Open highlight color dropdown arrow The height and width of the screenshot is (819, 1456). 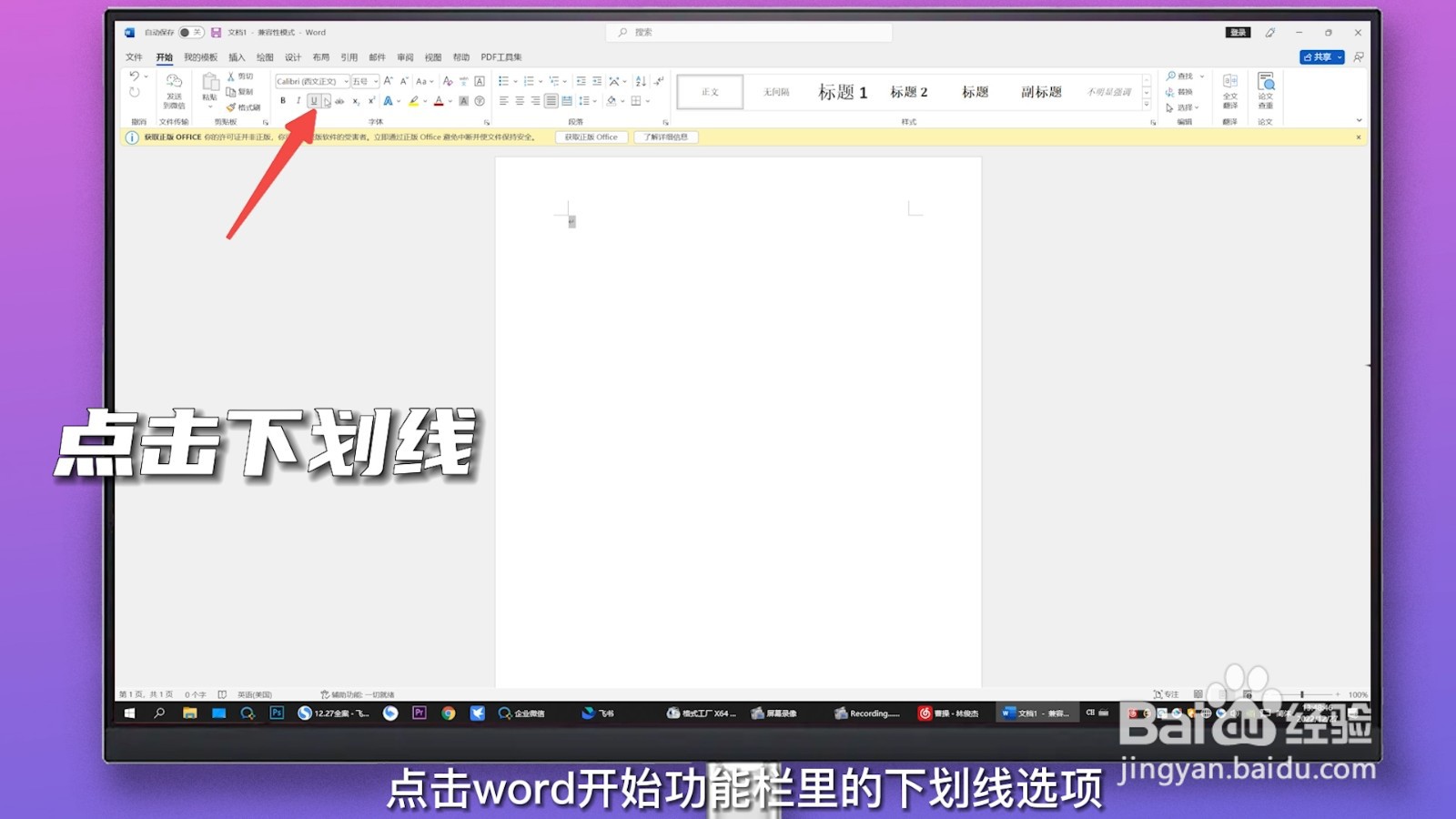point(425,101)
